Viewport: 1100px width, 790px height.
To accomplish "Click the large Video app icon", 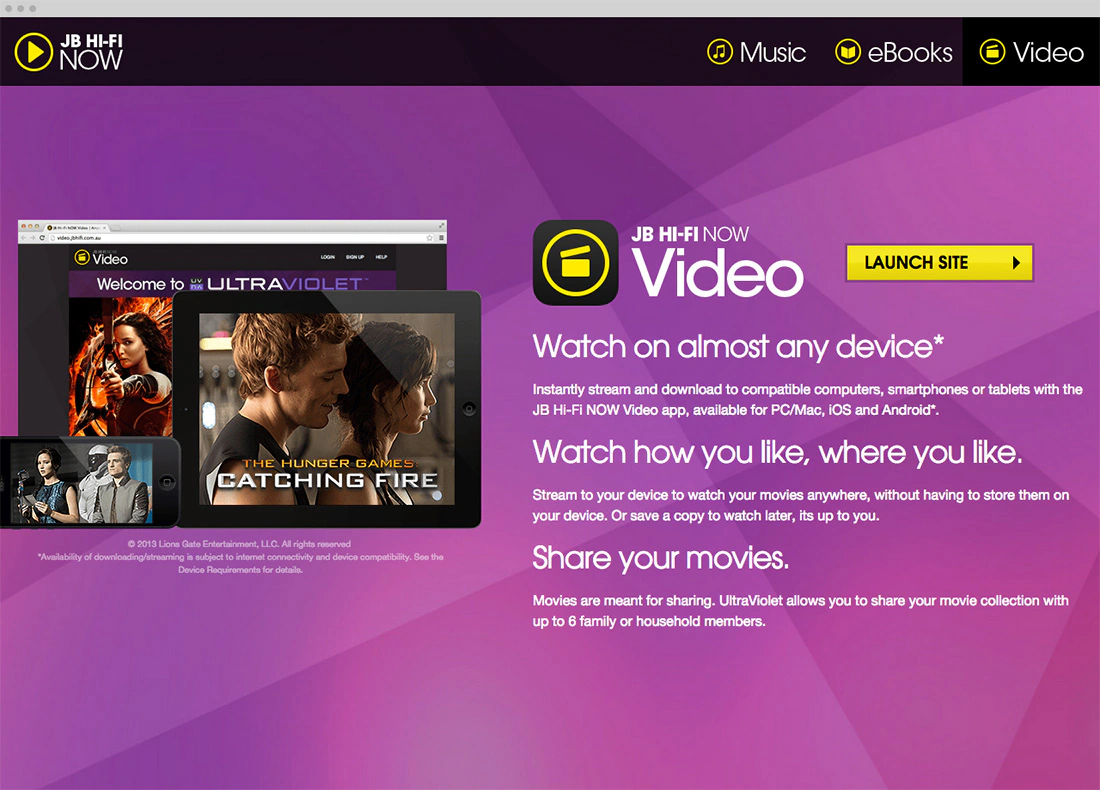I will pyautogui.click(x=575, y=262).
